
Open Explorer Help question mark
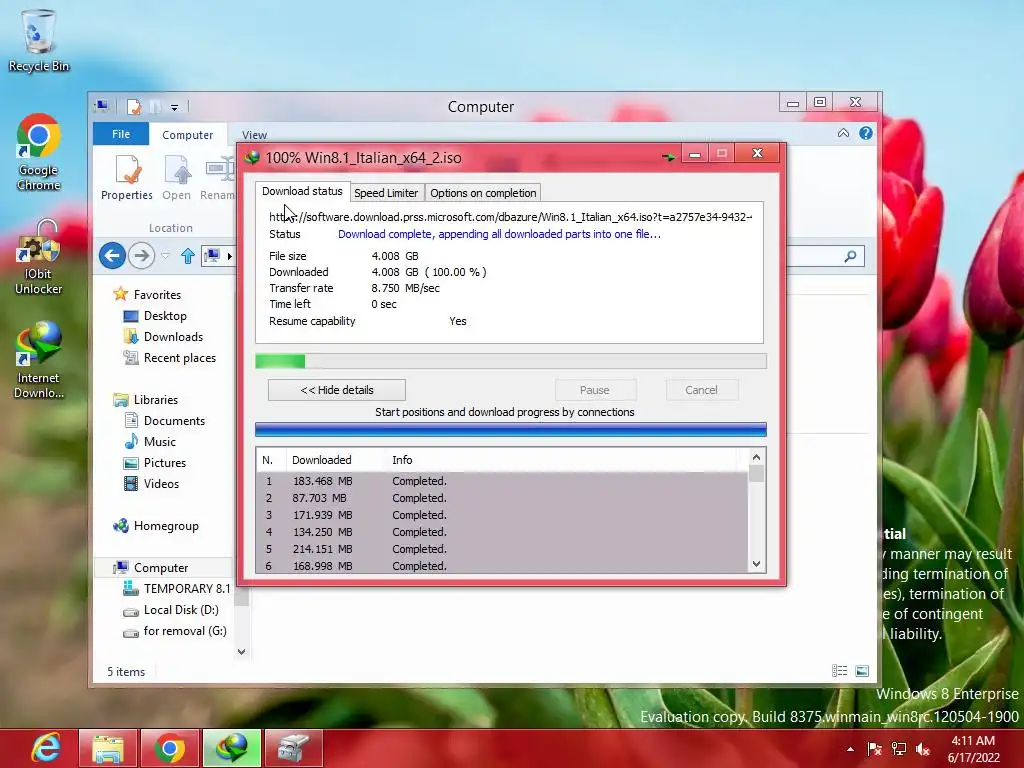[x=866, y=133]
